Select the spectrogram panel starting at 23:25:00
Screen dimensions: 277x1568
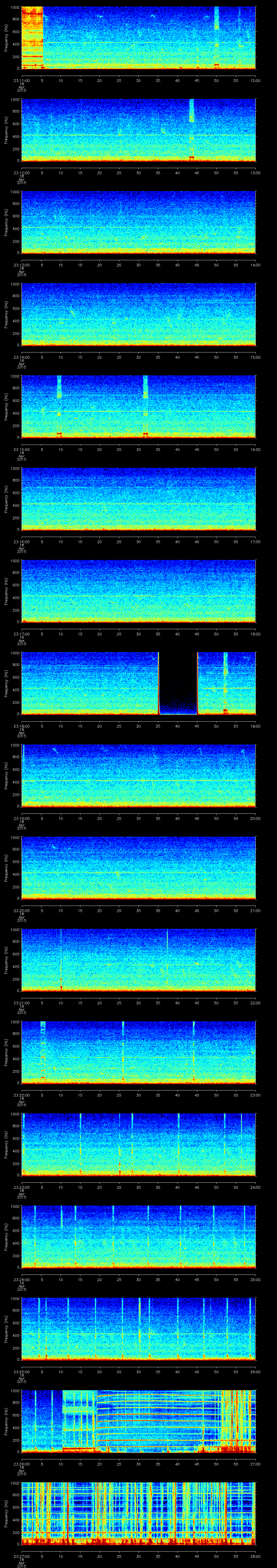pyautogui.click(x=138, y=1329)
